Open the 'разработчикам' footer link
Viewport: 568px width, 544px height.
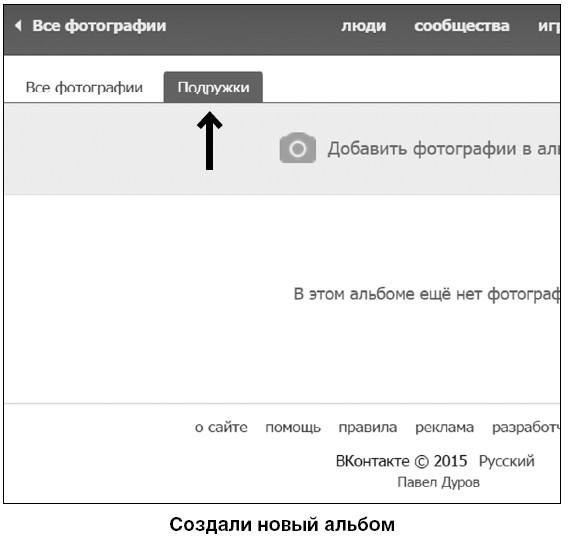(526, 428)
